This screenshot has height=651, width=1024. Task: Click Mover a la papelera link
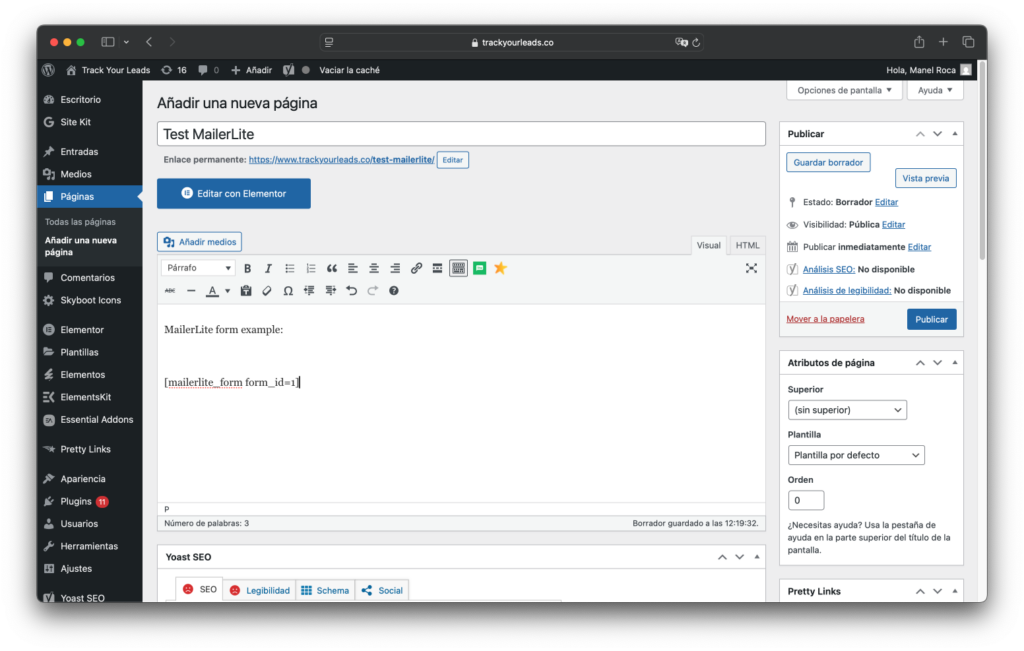pyautogui.click(x=825, y=319)
